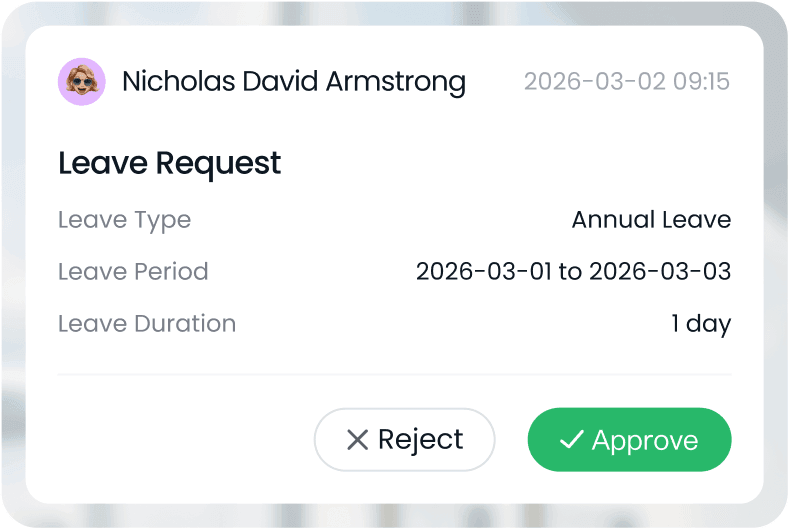Viewport: 790px width, 530px height.
Task: Click the word 'to' between the dates
Action: 570,272
